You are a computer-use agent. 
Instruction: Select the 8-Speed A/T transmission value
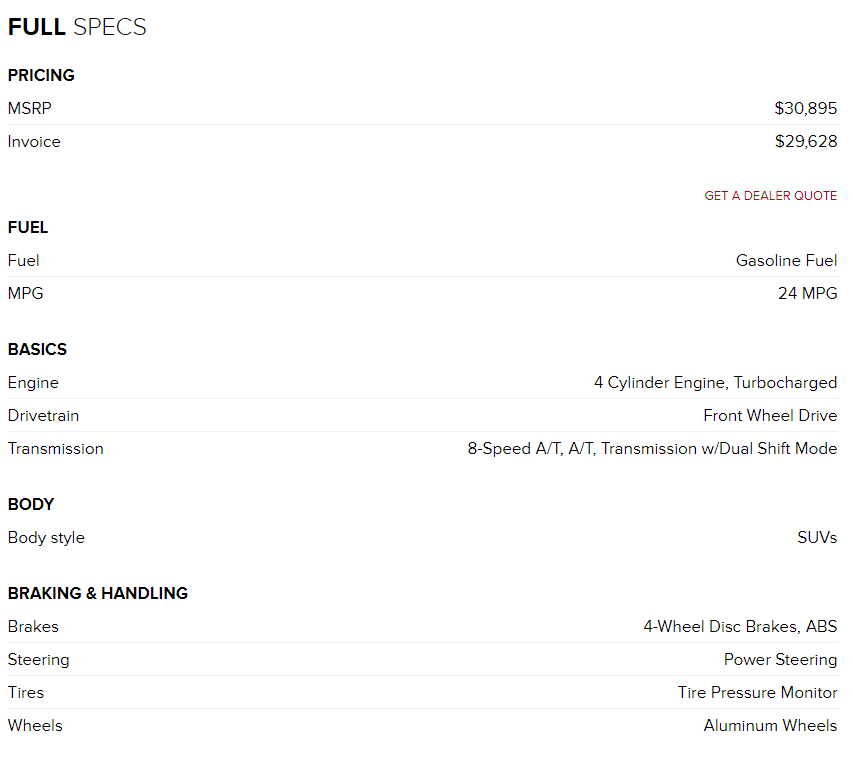click(x=652, y=448)
